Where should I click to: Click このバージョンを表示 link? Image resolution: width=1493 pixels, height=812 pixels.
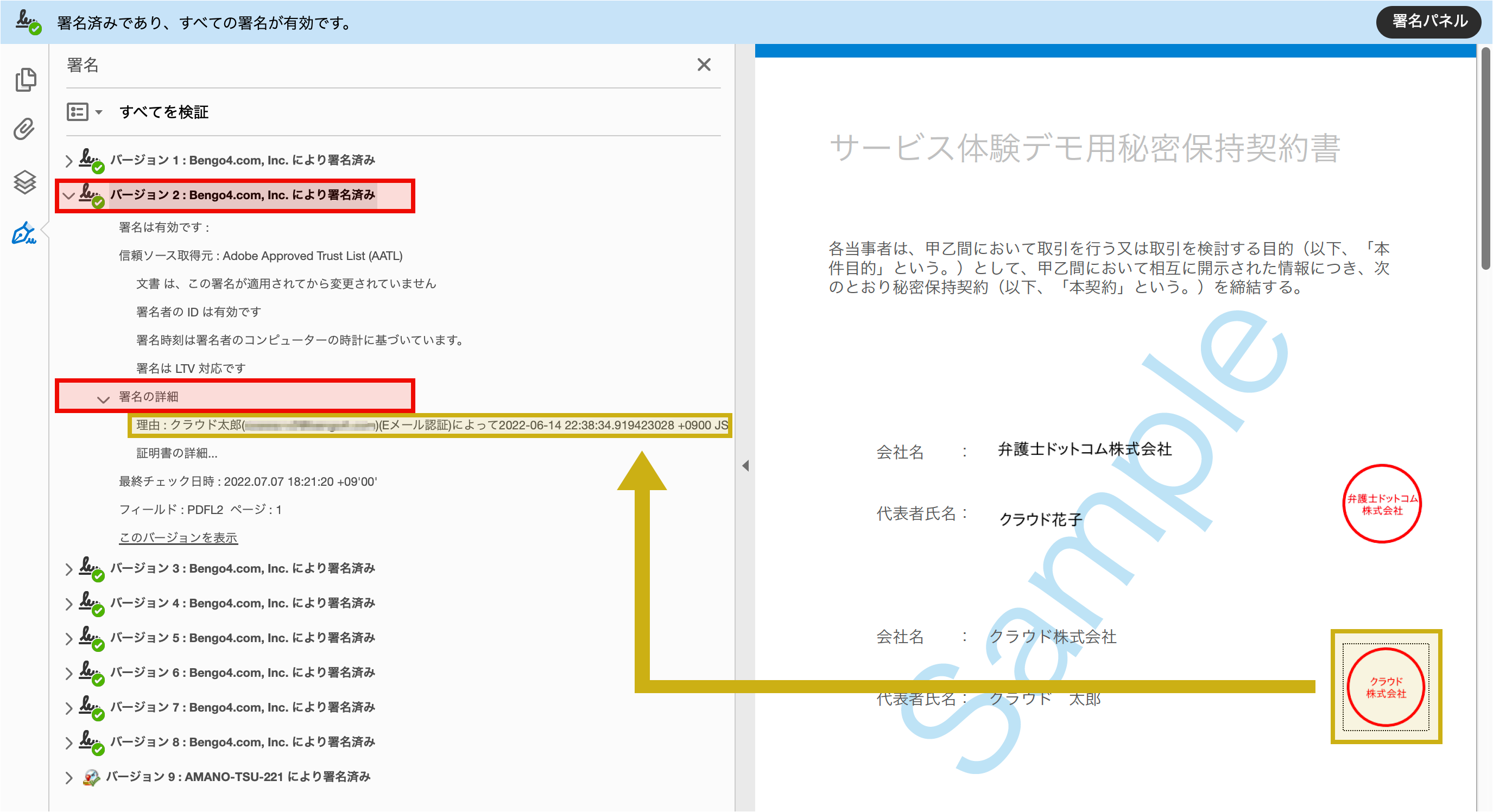pyautogui.click(x=179, y=538)
